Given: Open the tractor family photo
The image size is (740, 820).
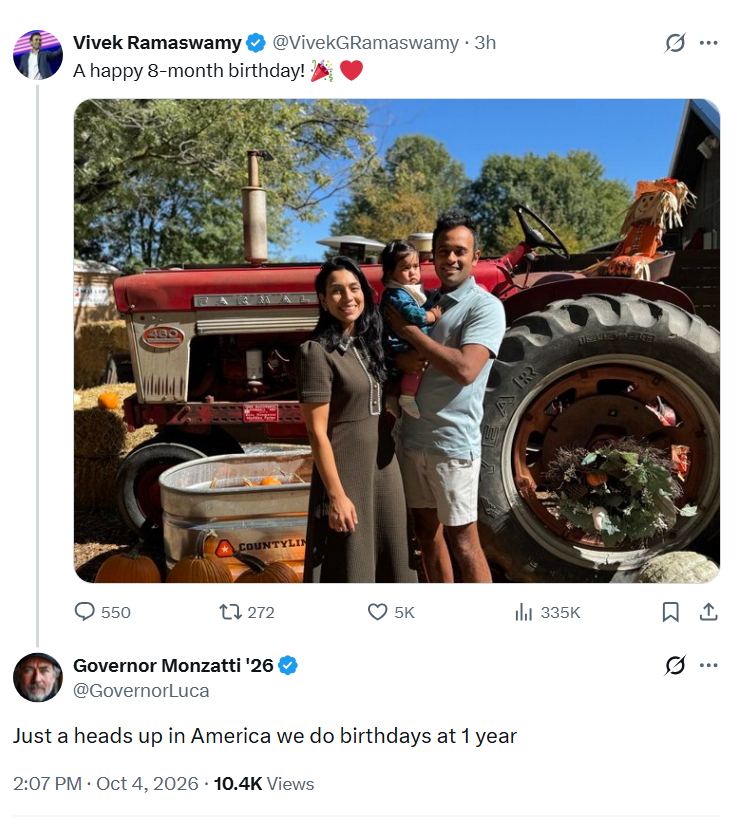Looking at the screenshot, I should pyautogui.click(x=396, y=341).
